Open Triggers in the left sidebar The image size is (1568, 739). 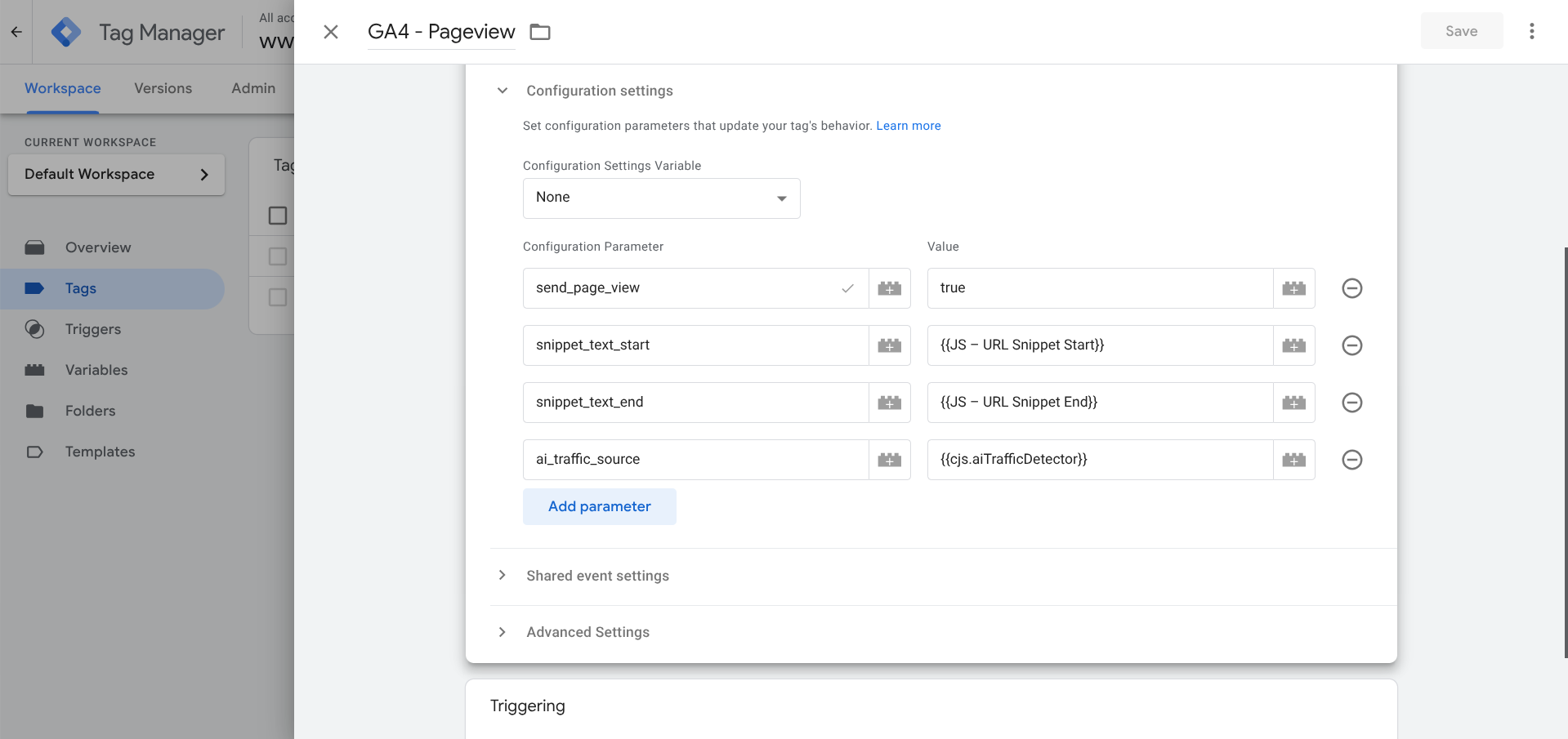pyautogui.click(x=92, y=329)
